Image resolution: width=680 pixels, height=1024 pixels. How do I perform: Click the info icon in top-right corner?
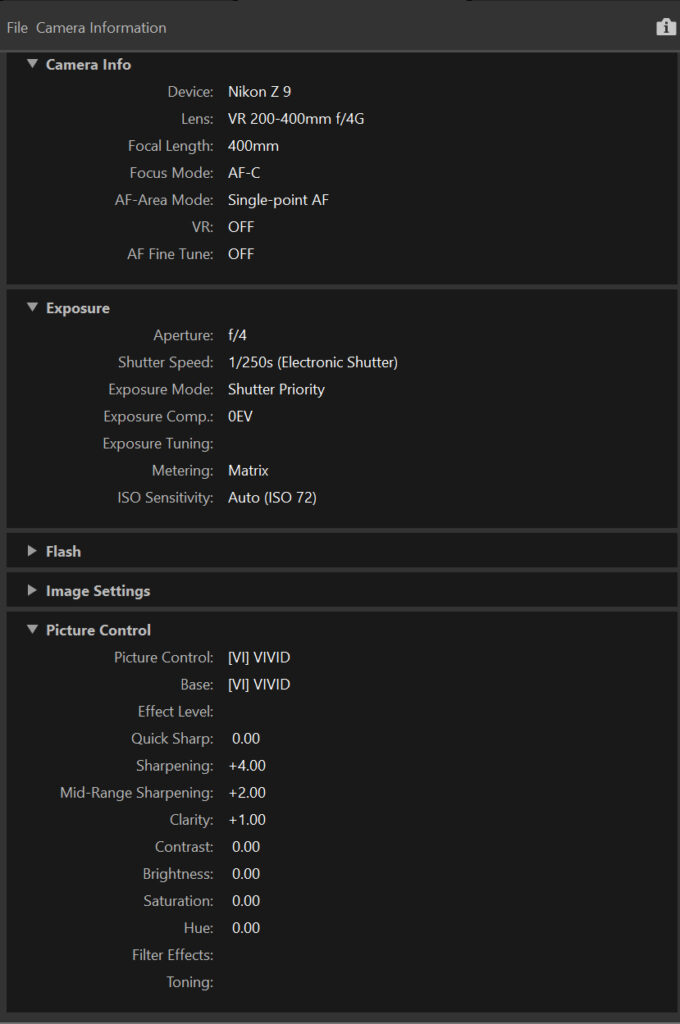pos(666,27)
